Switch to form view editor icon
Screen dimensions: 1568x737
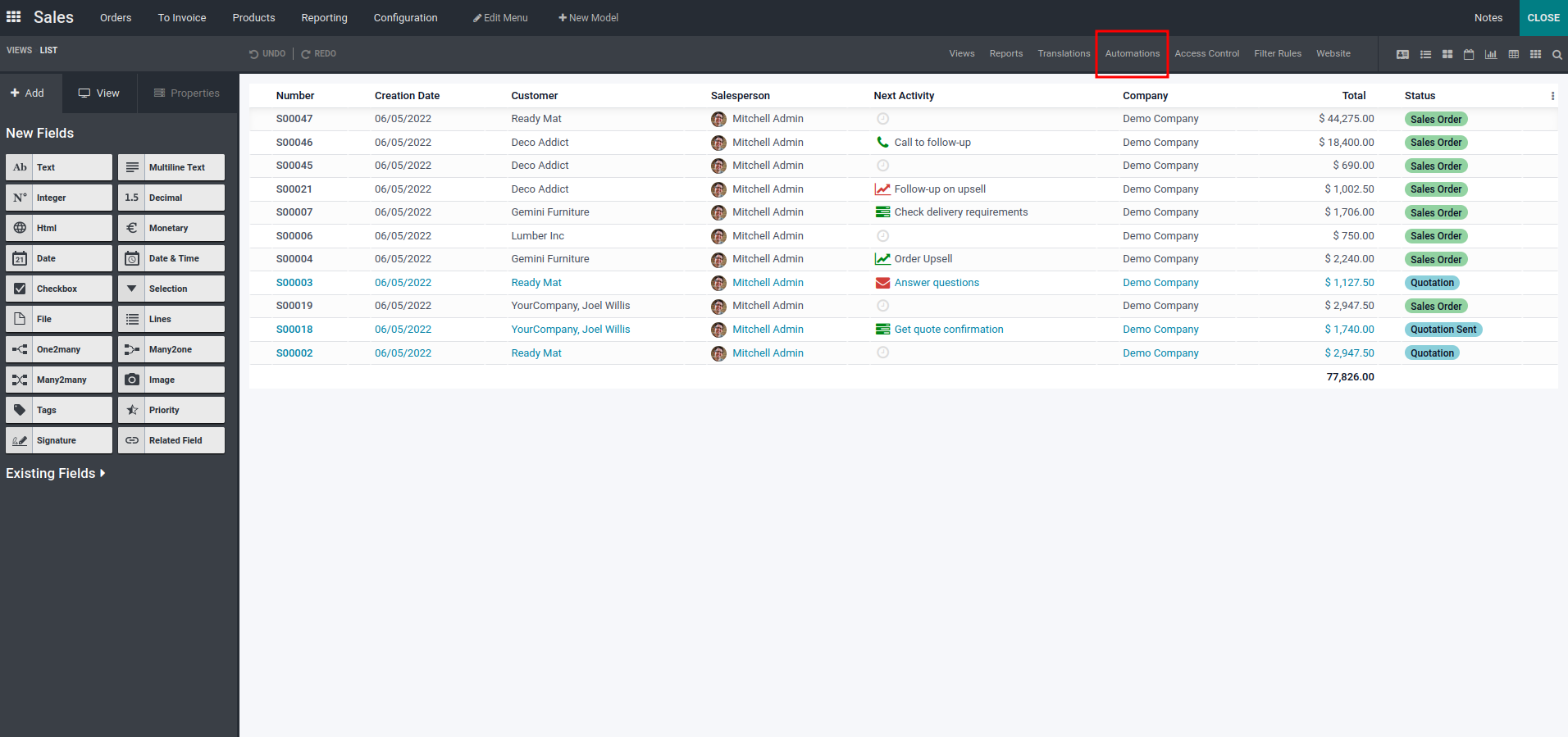pyautogui.click(x=1402, y=54)
